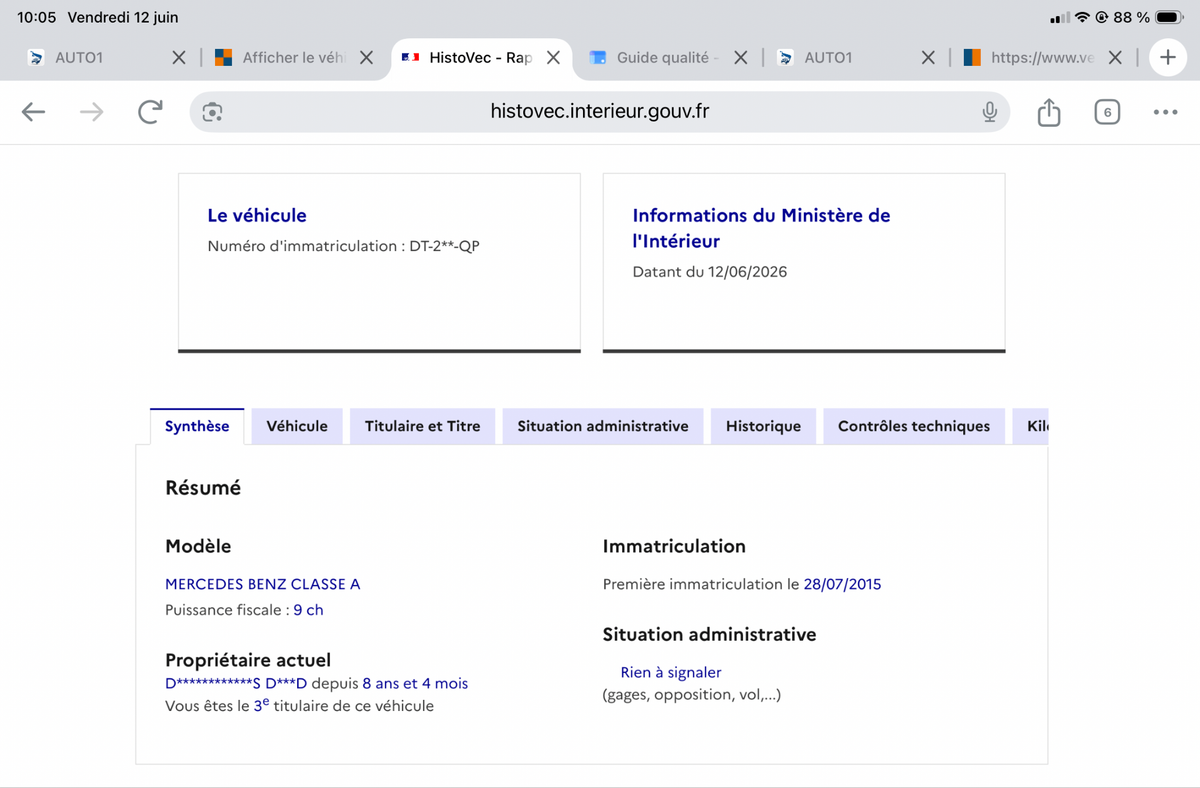Viewport: 1200px width, 788px height.
Task: Go back with the browser back arrow
Action: pyautogui.click(x=34, y=112)
